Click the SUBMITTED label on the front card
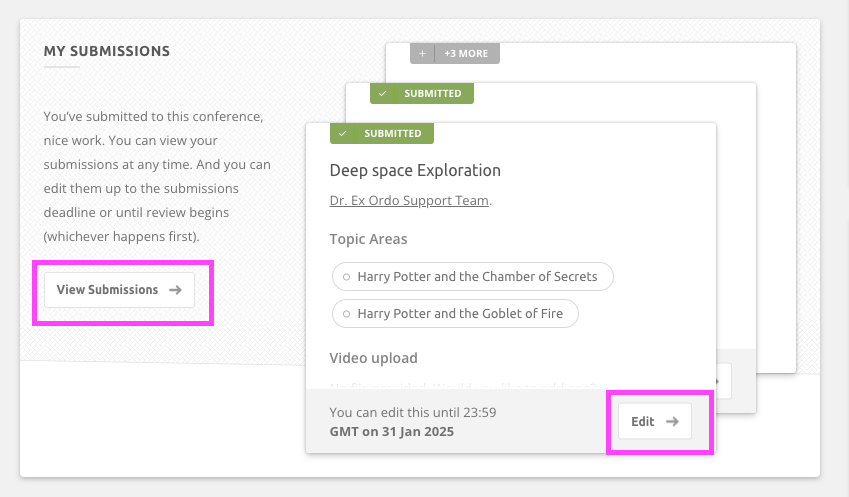Viewport: 849px width, 497px height. coord(392,133)
